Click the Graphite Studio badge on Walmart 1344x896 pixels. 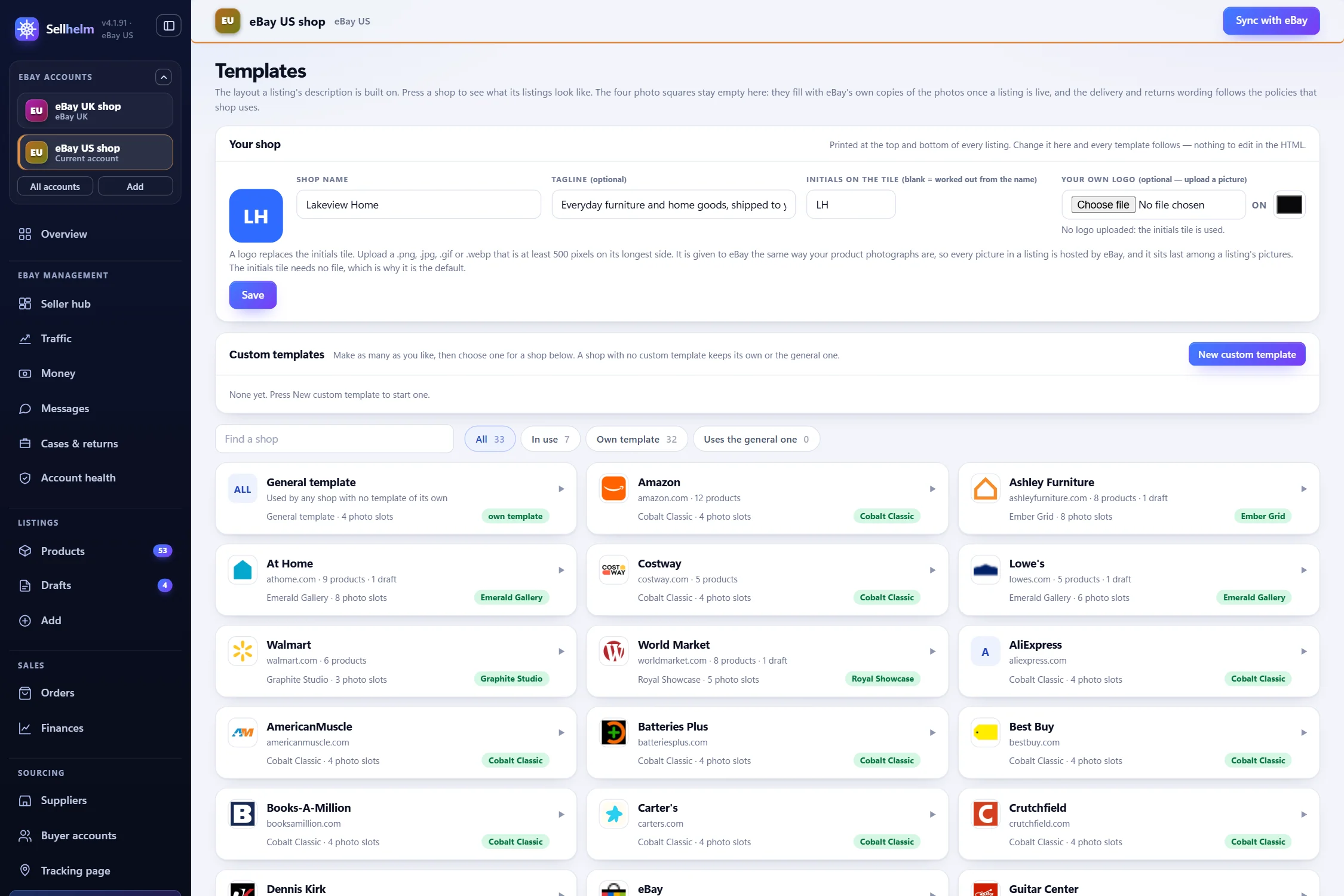point(511,679)
